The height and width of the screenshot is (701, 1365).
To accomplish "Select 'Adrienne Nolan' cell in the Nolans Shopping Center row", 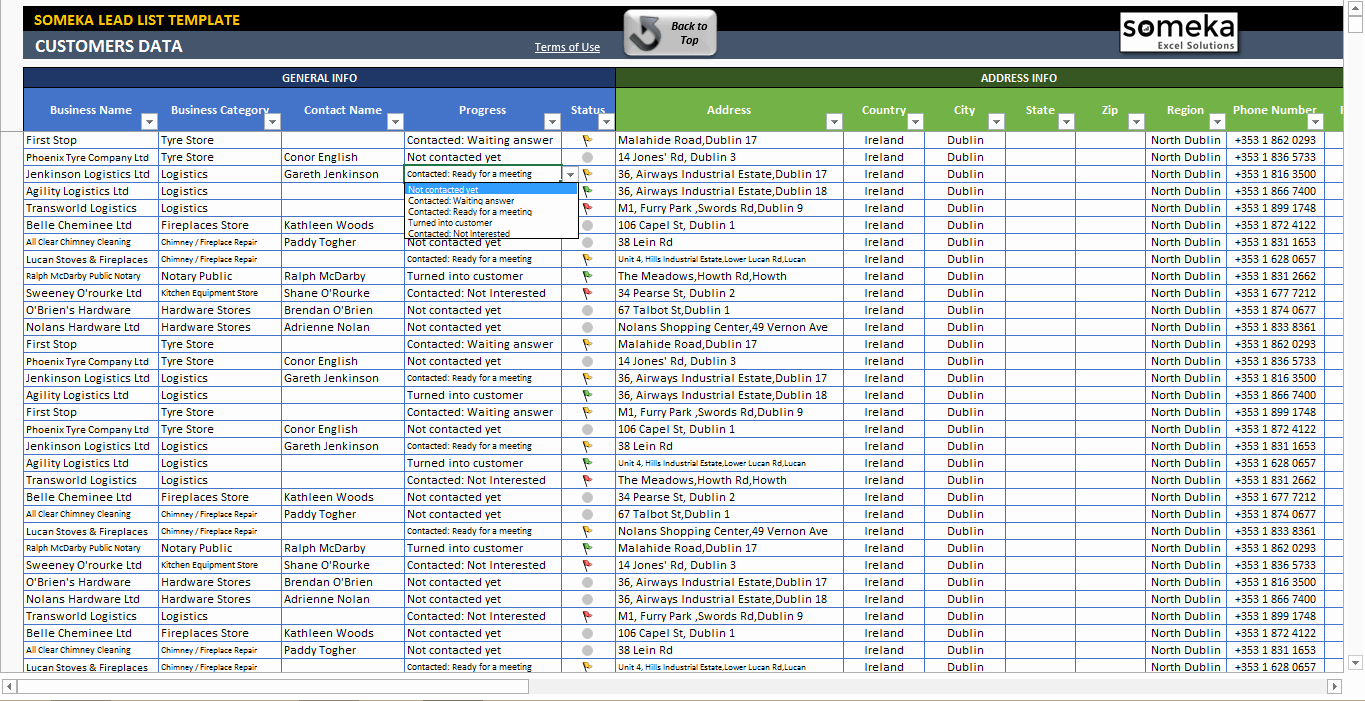I will tap(343, 327).
